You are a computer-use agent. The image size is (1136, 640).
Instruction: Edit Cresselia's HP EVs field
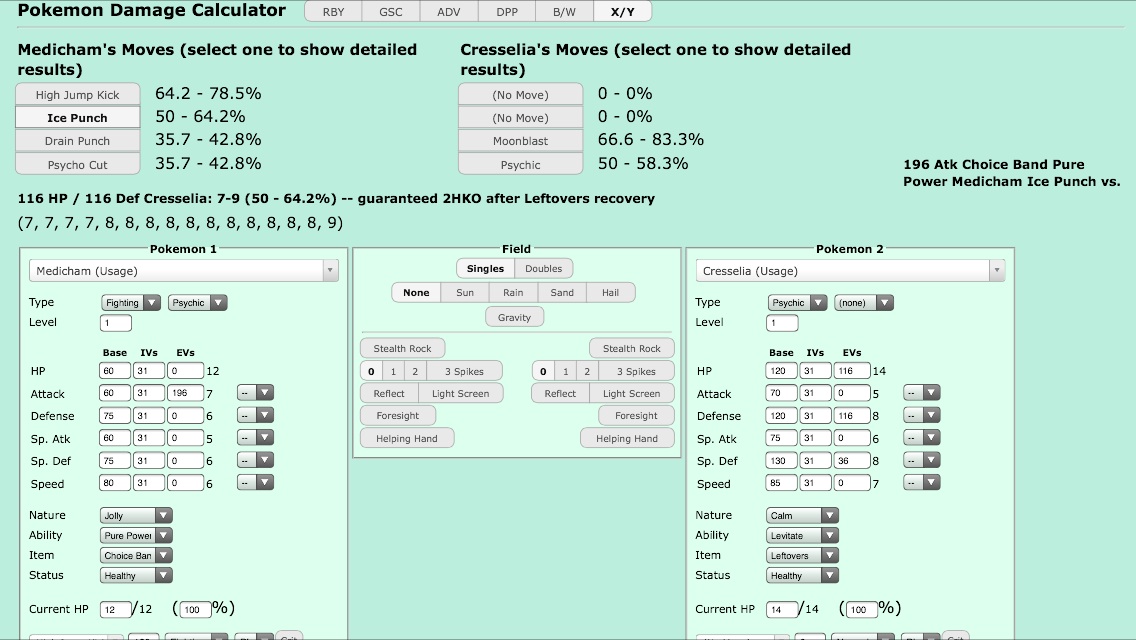pyautogui.click(x=852, y=370)
